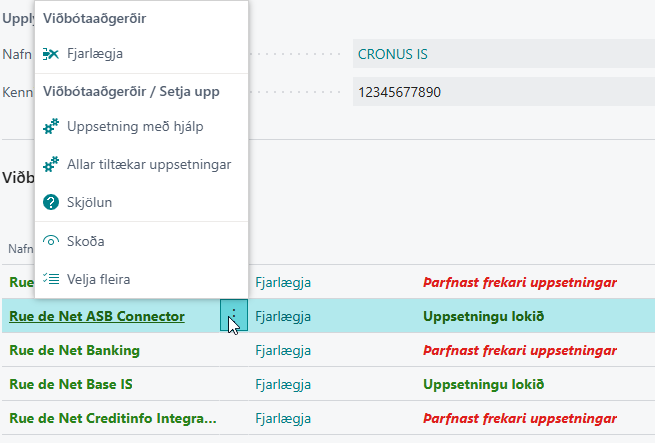Click the puzzle icon beside Uppsetning með hjálp
This screenshot has height=443, width=655.
[x=52, y=127]
